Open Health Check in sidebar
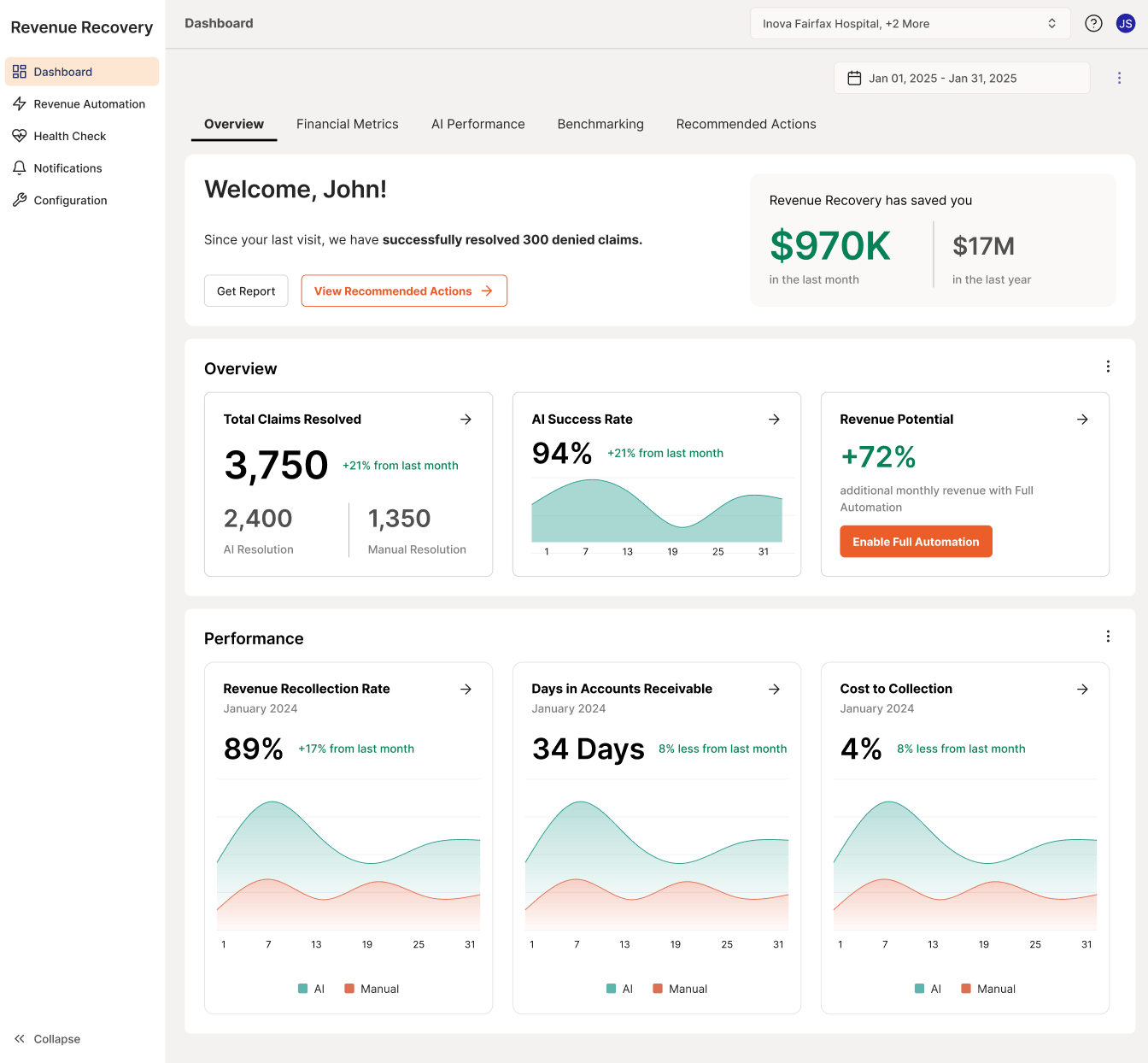This screenshot has height=1063, width=1148. 82,136
